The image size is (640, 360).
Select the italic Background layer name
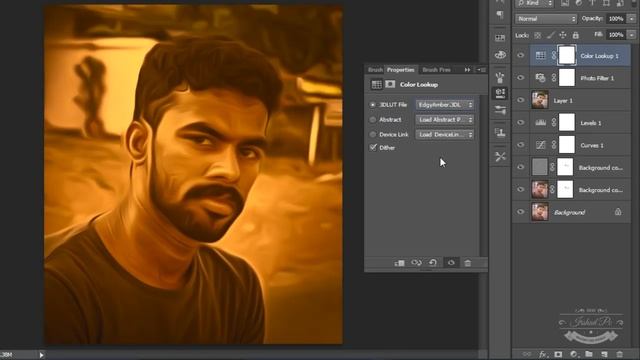pos(569,212)
